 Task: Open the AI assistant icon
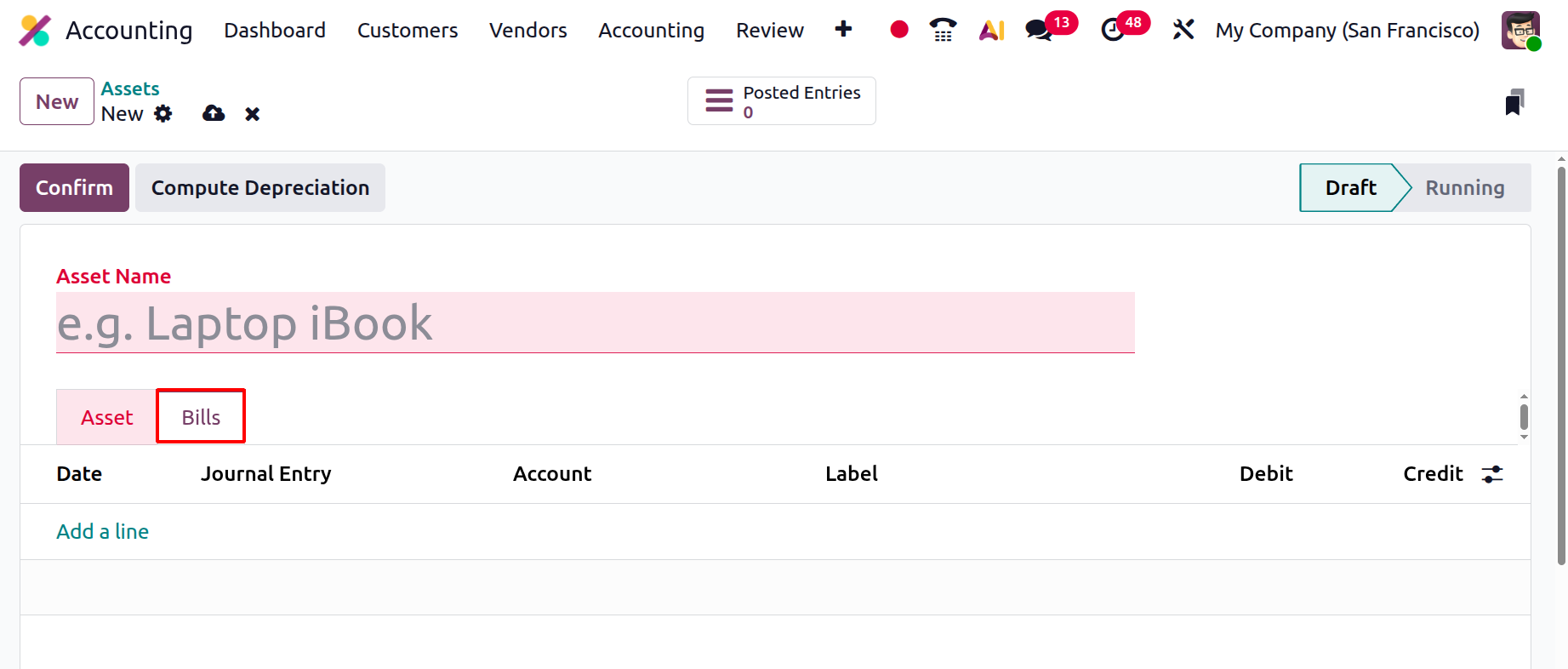(x=991, y=31)
